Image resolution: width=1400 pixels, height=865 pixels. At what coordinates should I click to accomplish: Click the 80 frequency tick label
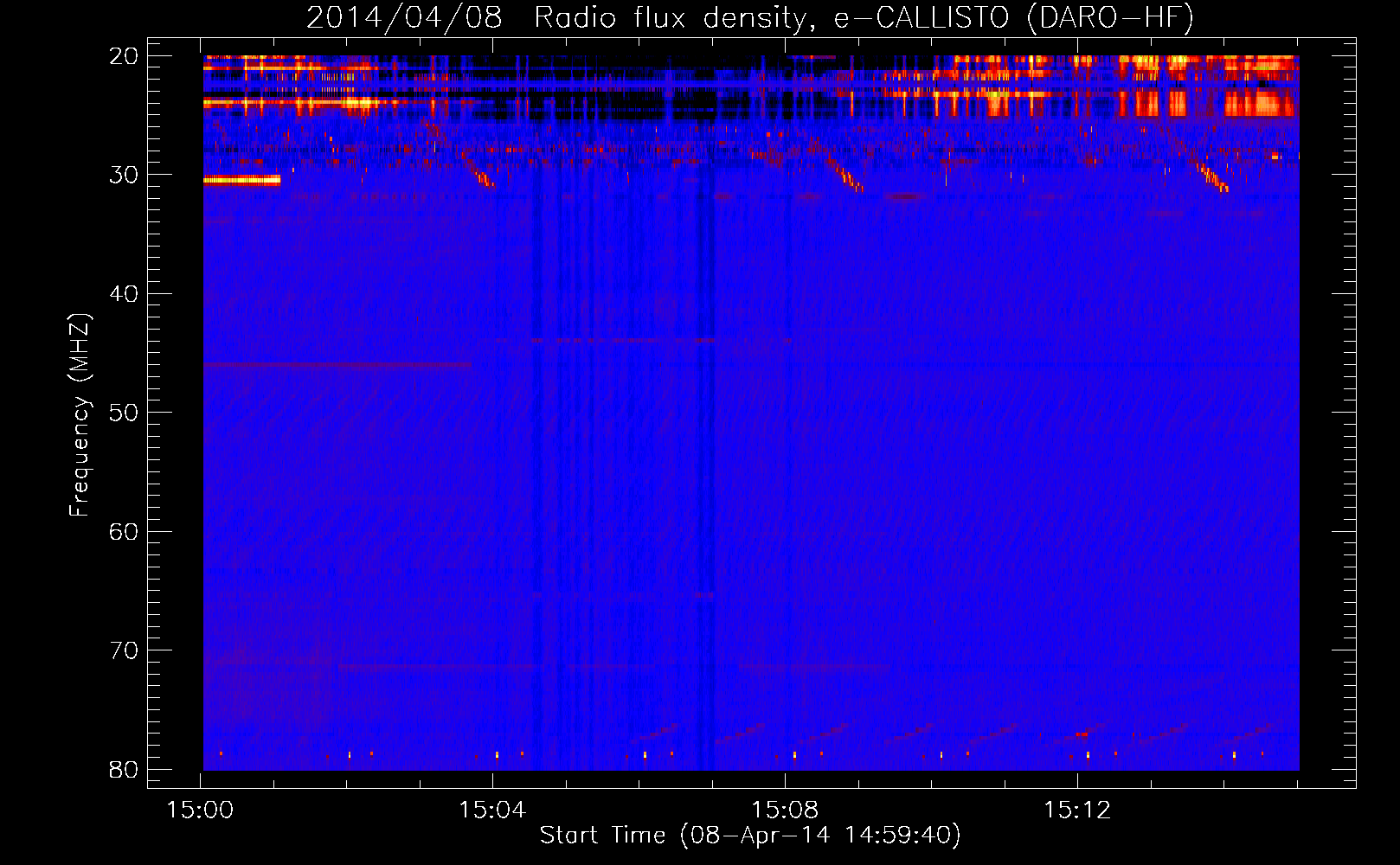[124, 770]
